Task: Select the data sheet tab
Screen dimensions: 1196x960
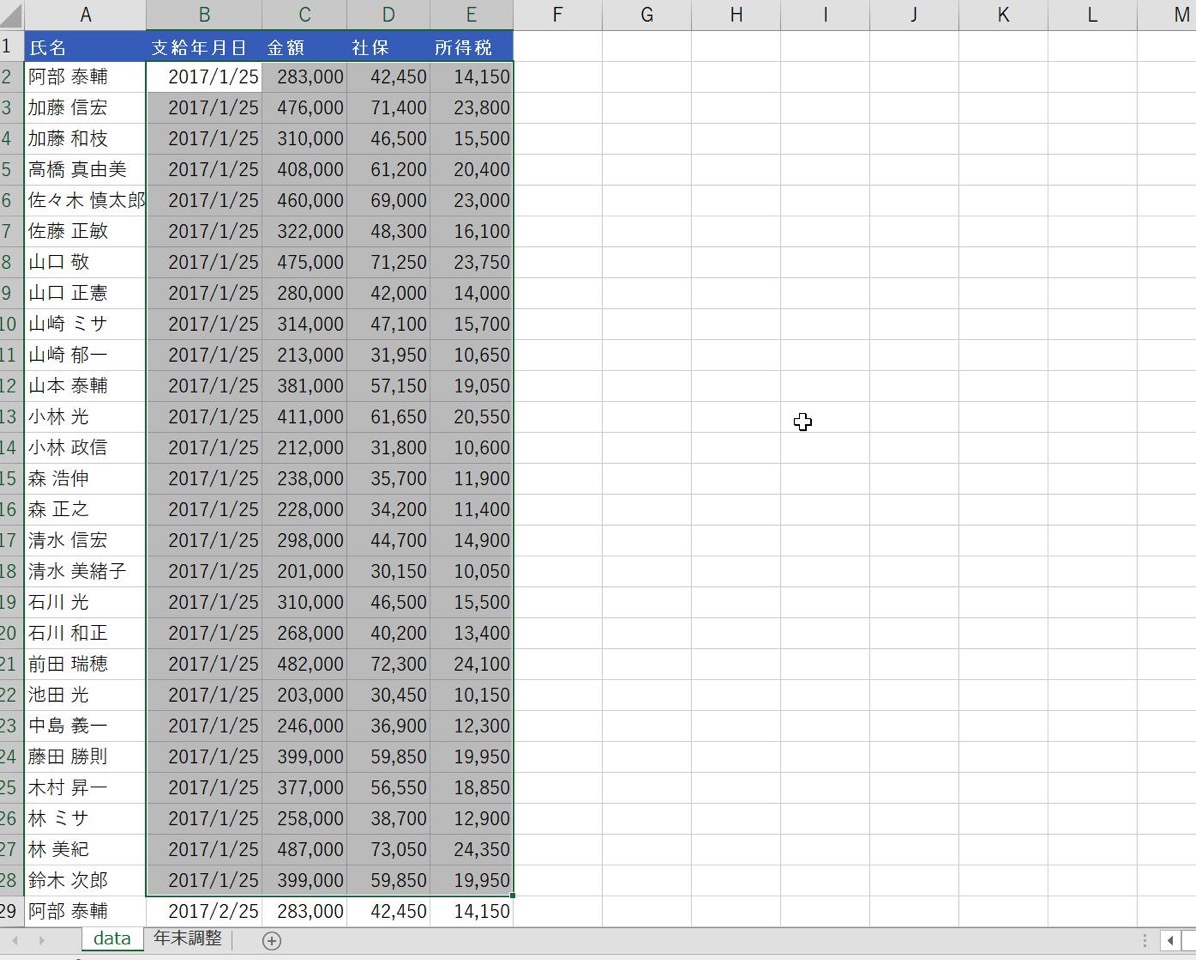Action: (x=111, y=938)
